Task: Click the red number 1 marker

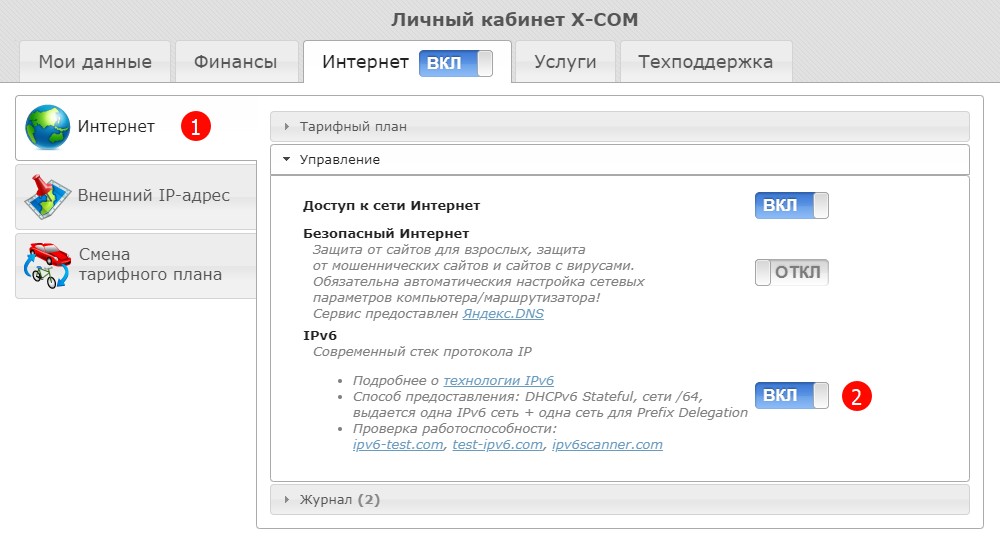Action: 196,127
